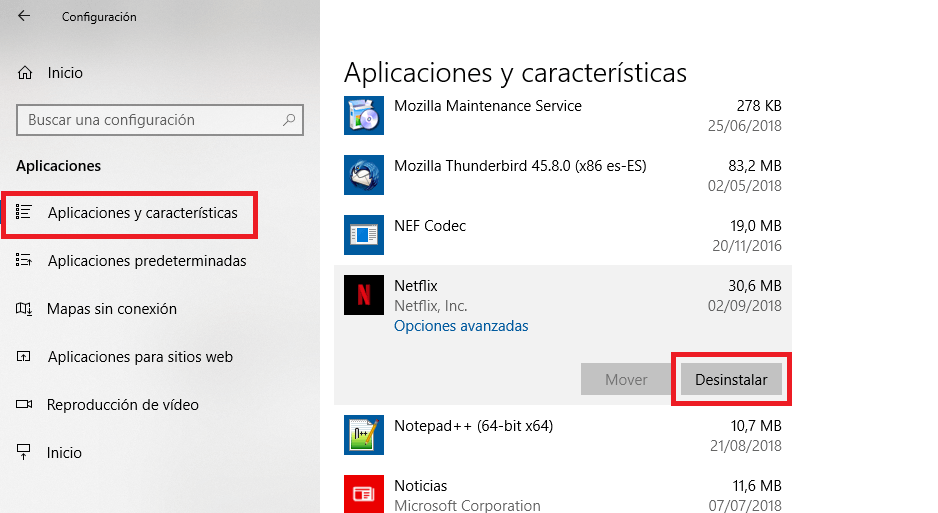Click the 20/11/2016 install date
Viewport: 938px width, 513px height.
(746, 246)
